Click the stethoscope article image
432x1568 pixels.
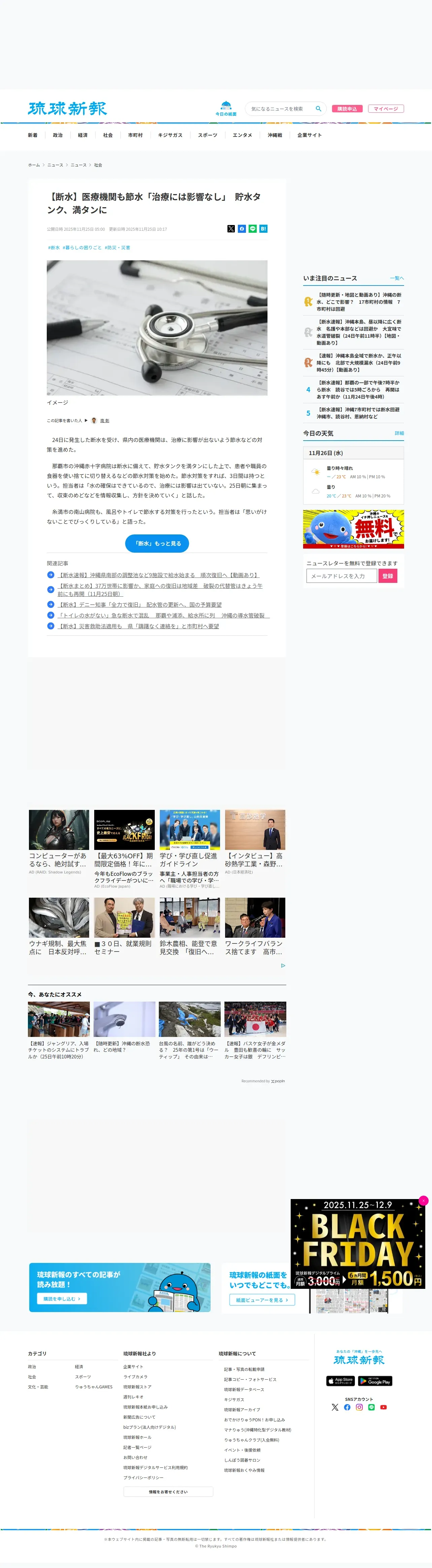coord(157,328)
